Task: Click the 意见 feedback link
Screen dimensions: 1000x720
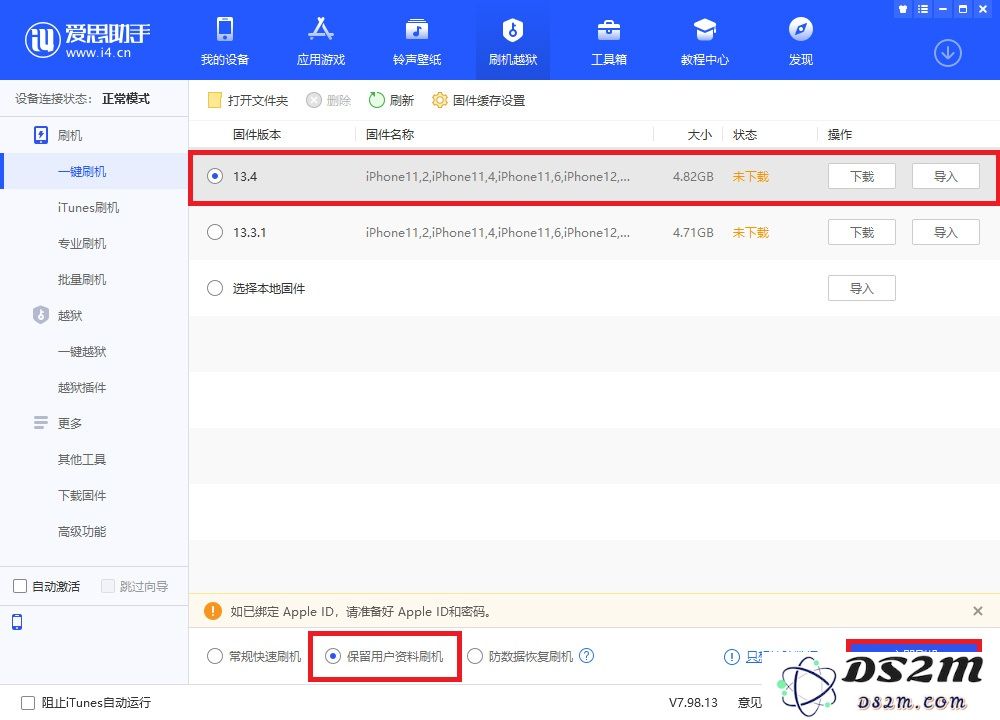Action: point(750,703)
